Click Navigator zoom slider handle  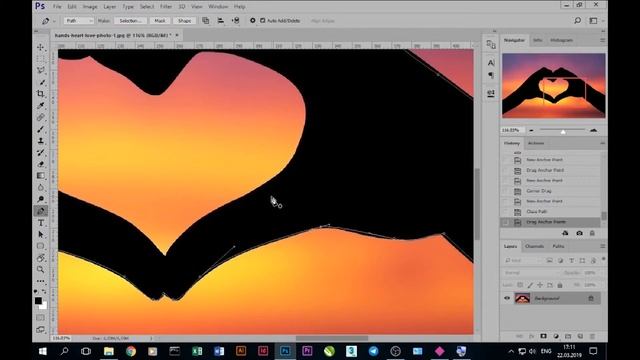point(563,131)
